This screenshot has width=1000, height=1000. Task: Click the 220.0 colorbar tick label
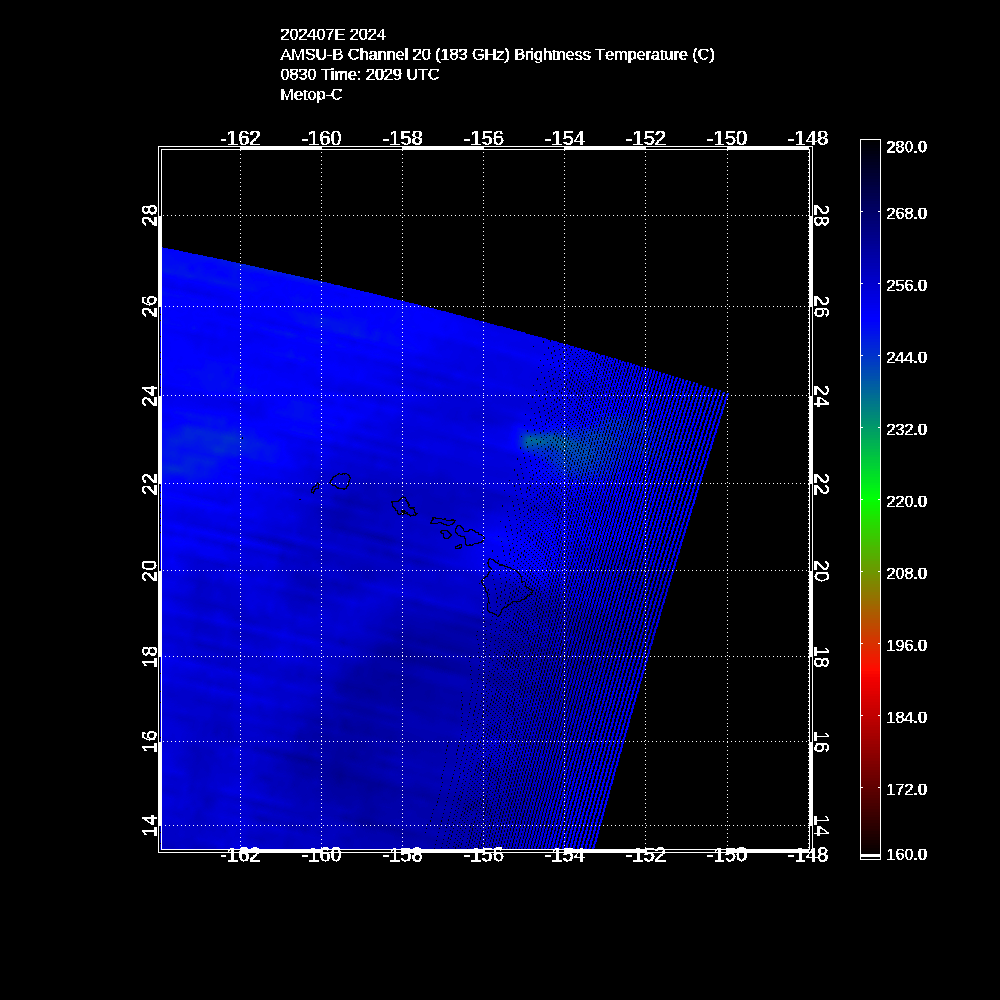point(907,501)
